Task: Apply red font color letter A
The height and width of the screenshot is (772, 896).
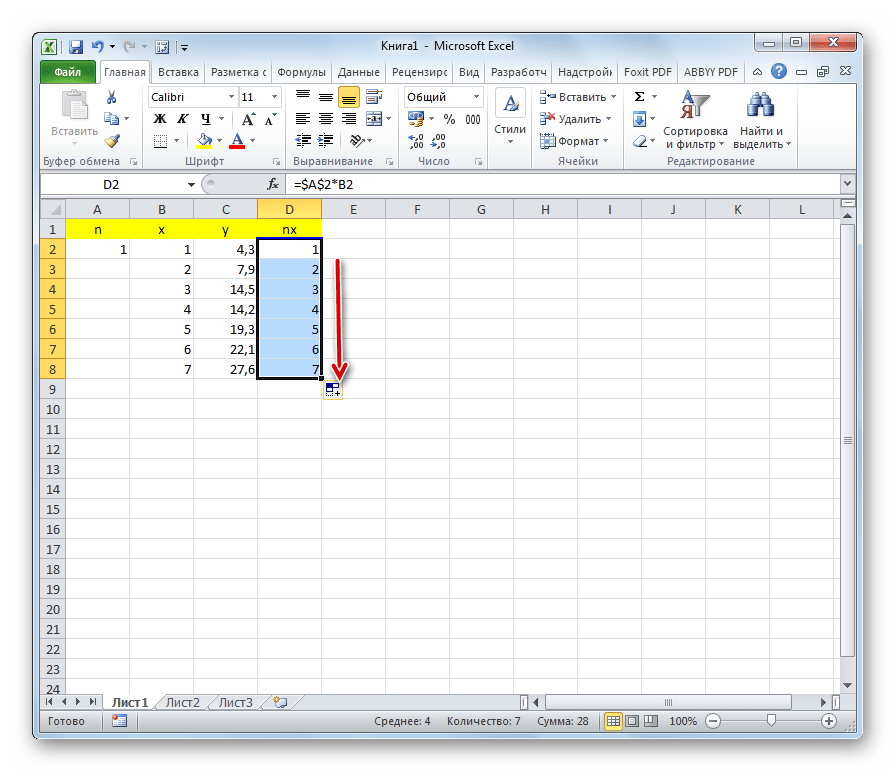Action: pos(237,141)
